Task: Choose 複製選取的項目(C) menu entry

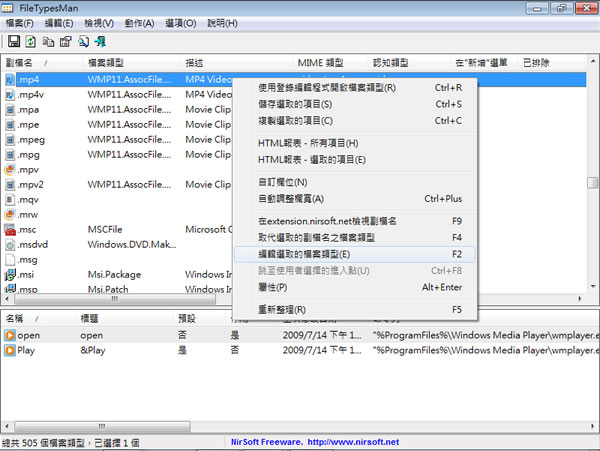Action: coord(355,121)
